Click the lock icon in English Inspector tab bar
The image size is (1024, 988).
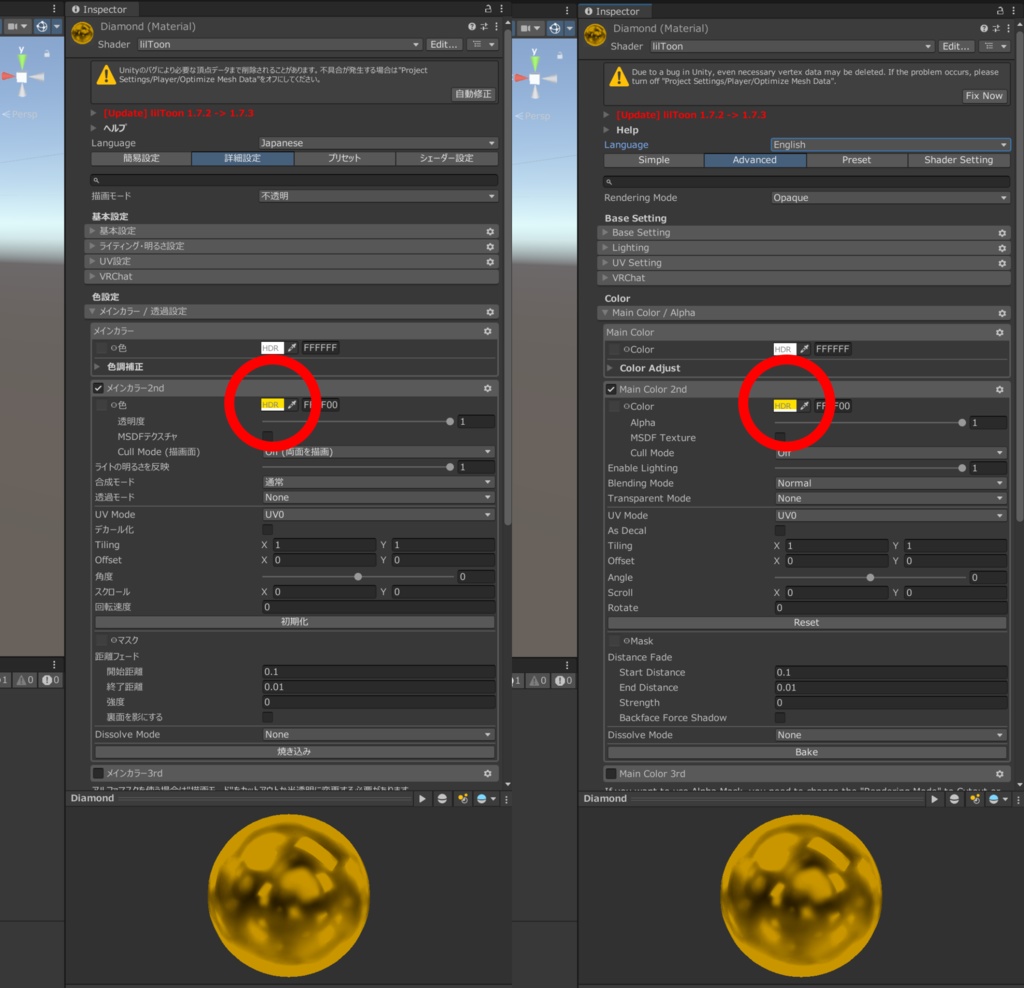tap(1000, 11)
